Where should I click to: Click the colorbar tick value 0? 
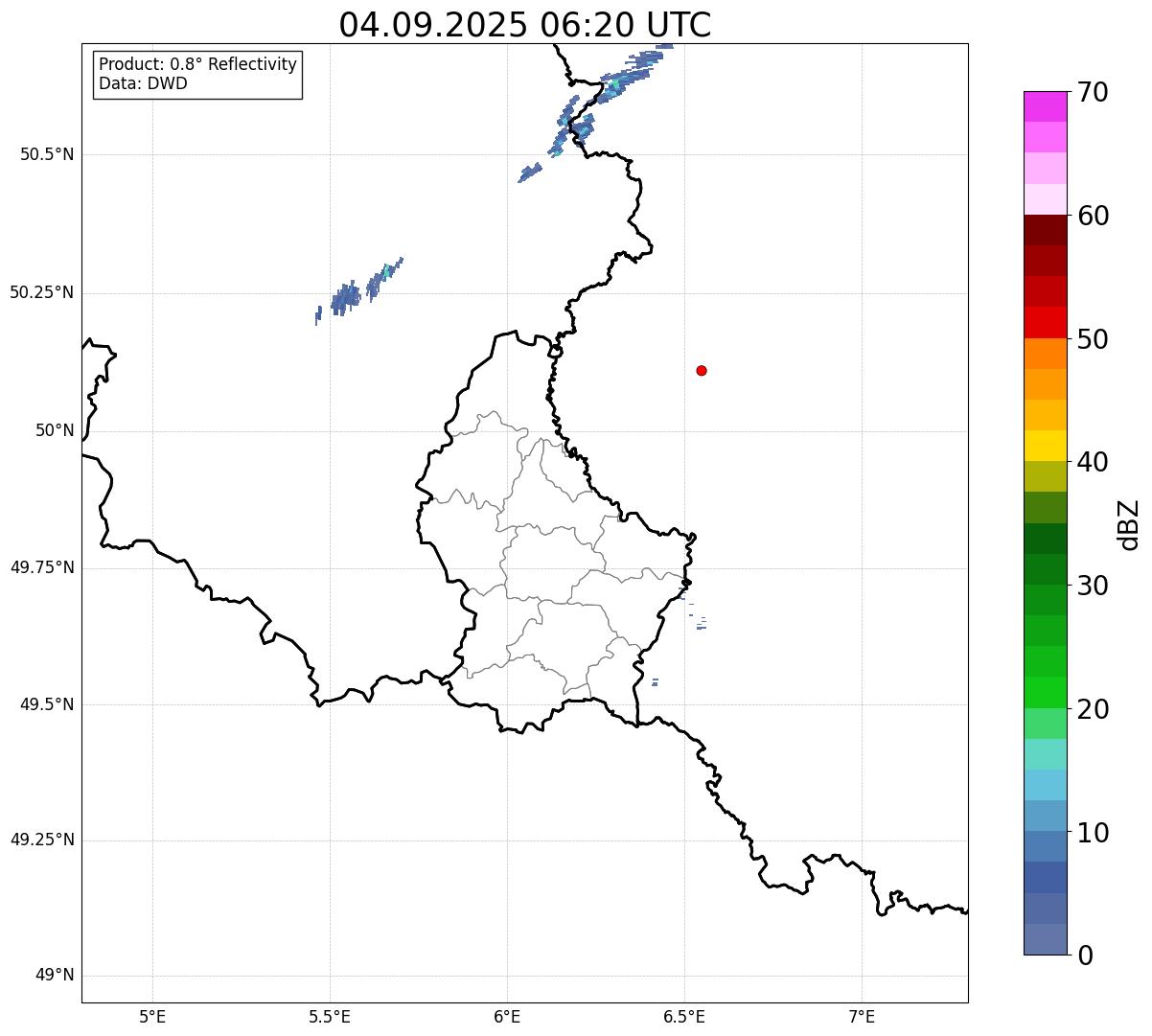point(1084,955)
